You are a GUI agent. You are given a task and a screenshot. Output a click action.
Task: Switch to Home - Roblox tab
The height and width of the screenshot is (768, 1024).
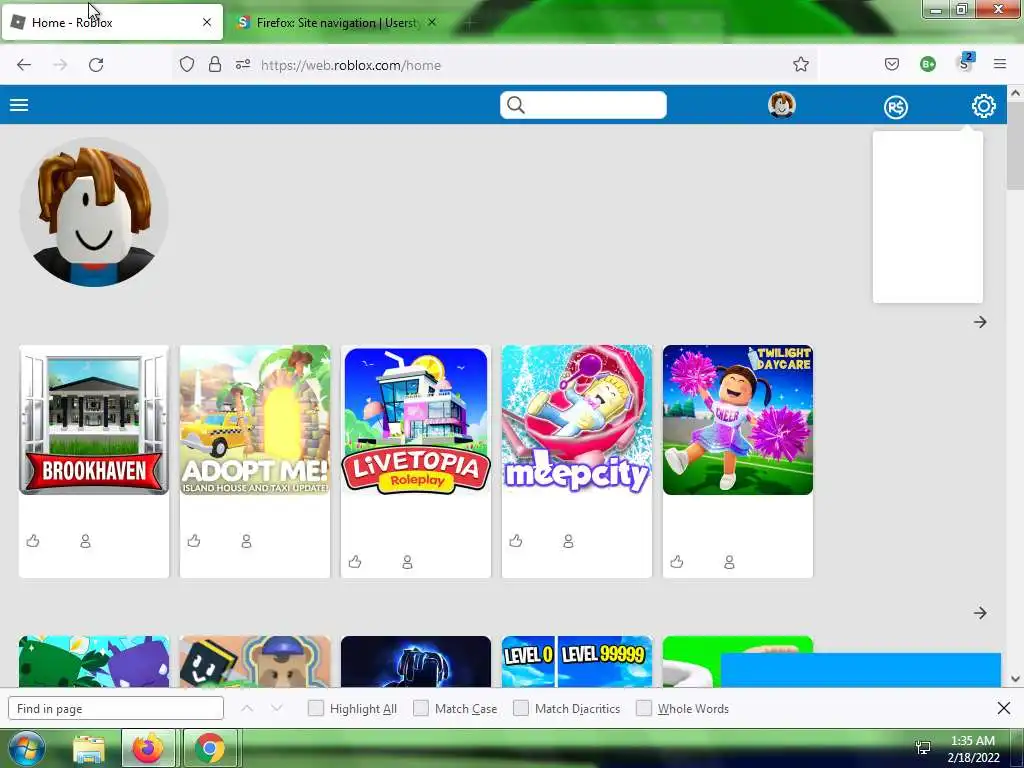[x=112, y=22]
